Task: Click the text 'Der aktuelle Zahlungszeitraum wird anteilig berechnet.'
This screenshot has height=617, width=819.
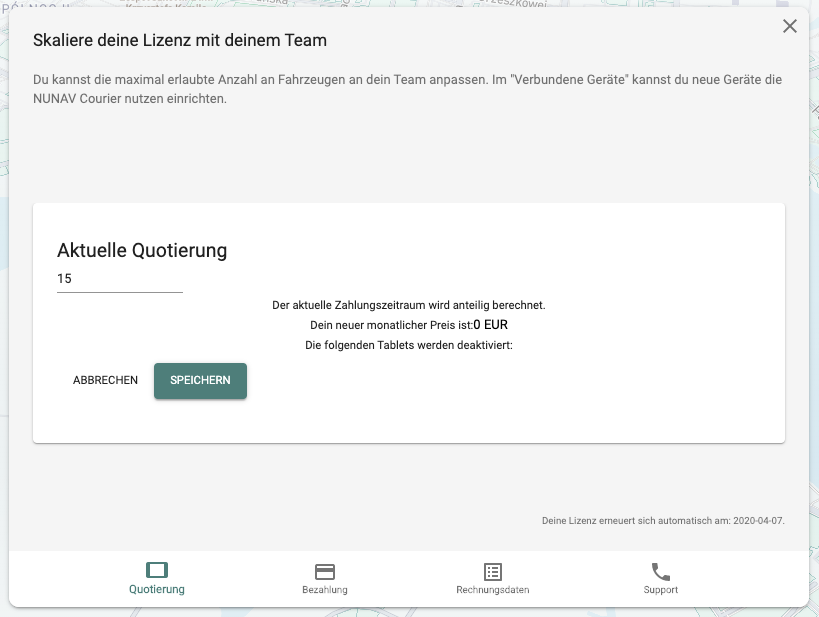Action: point(409,305)
